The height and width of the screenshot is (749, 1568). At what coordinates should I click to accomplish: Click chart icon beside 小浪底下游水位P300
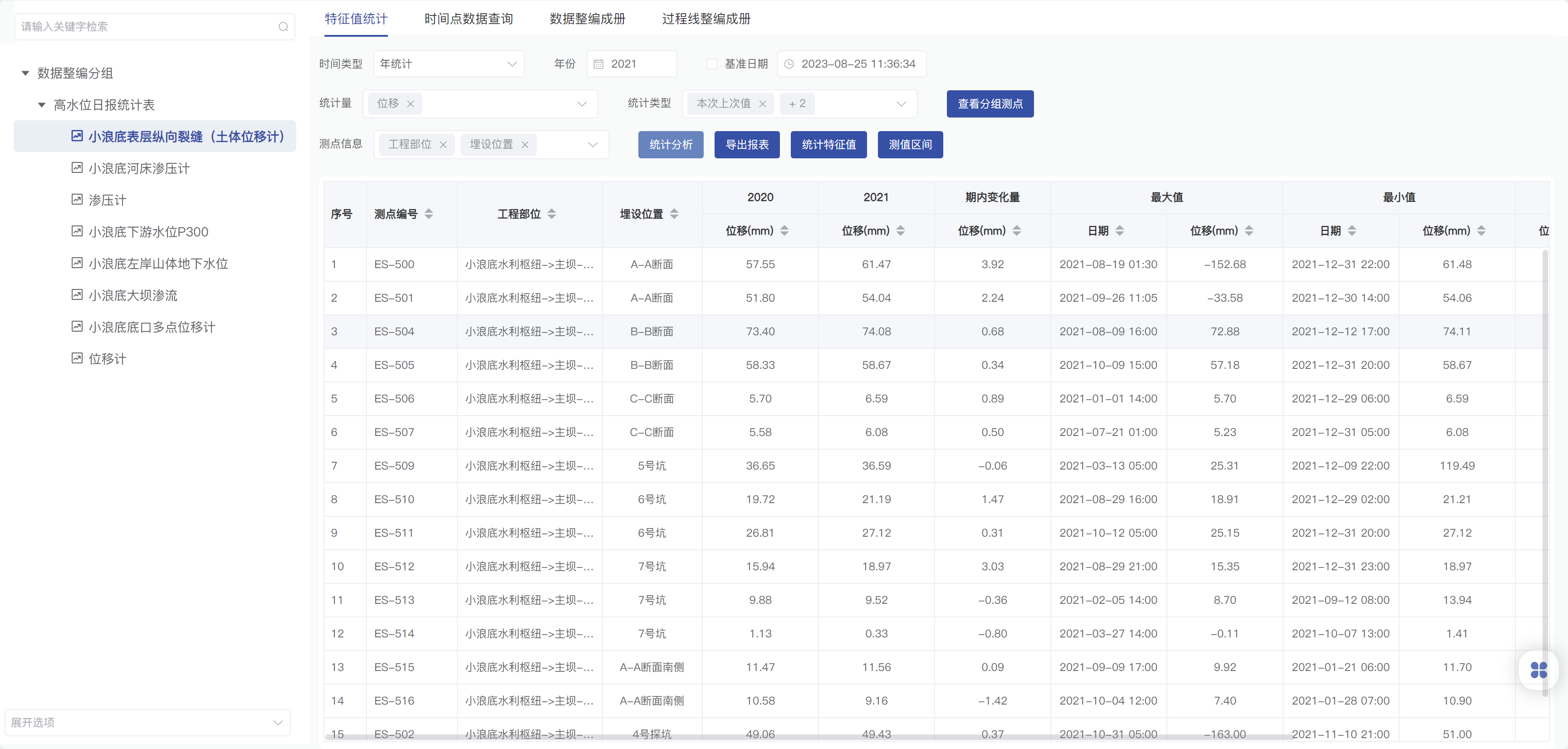(x=77, y=231)
